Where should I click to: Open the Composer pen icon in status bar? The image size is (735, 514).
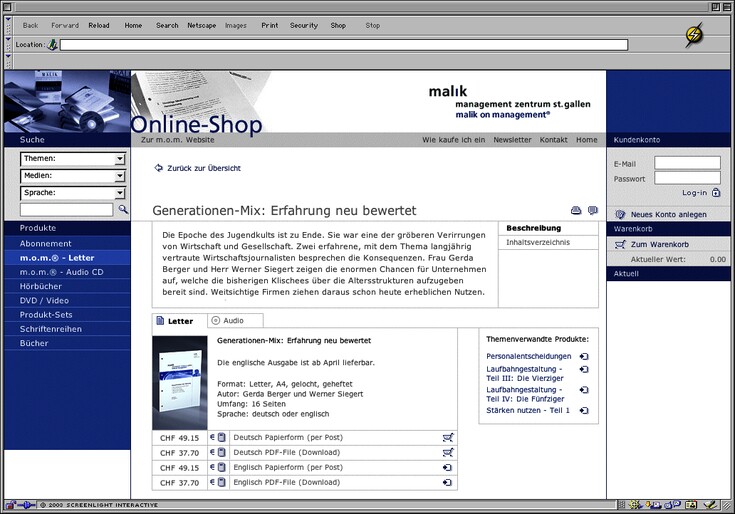[x=711, y=505]
